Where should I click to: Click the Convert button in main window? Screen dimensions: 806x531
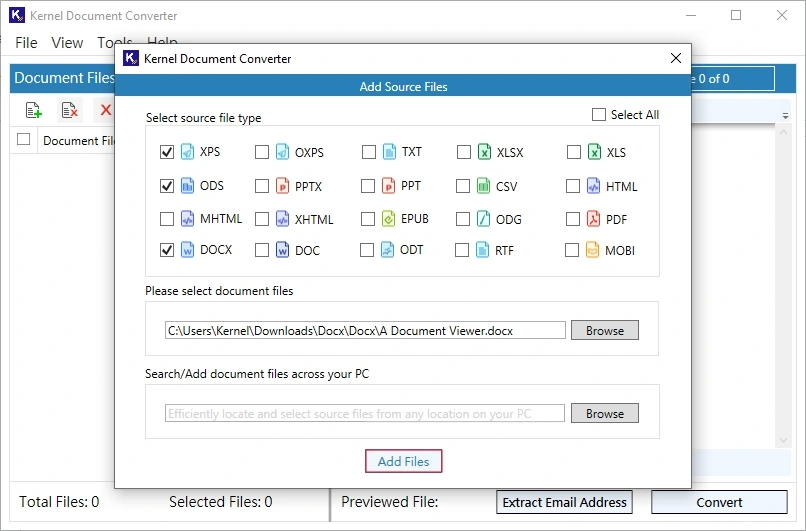coord(719,502)
